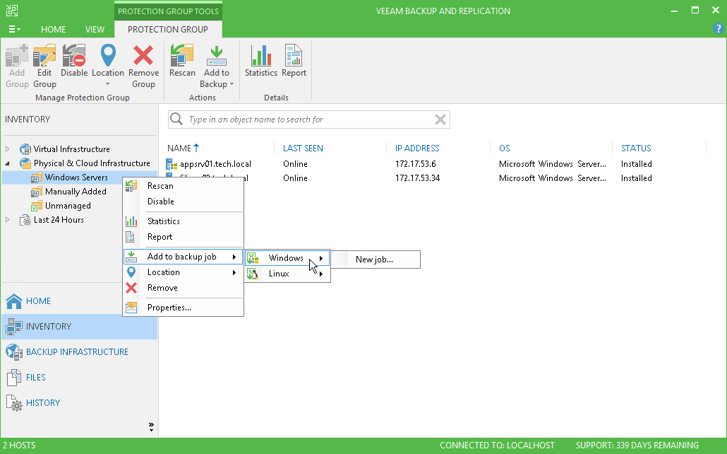Click the IP address 172.17.53.34
This screenshot has height=454, width=727.
coord(417,178)
